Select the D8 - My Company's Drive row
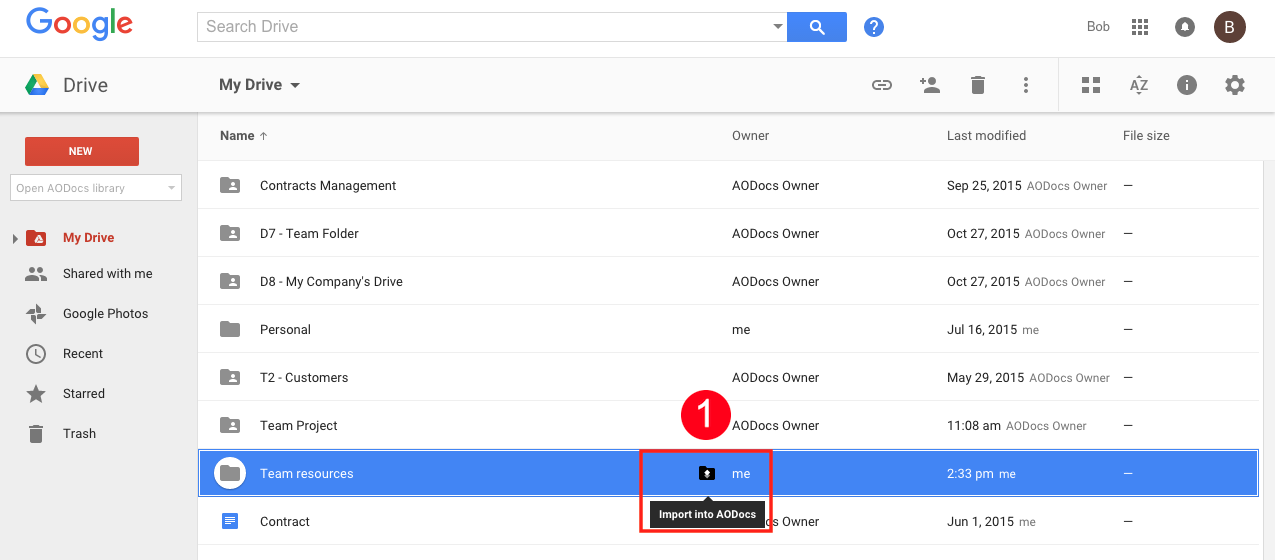1275x560 pixels. click(x=728, y=282)
